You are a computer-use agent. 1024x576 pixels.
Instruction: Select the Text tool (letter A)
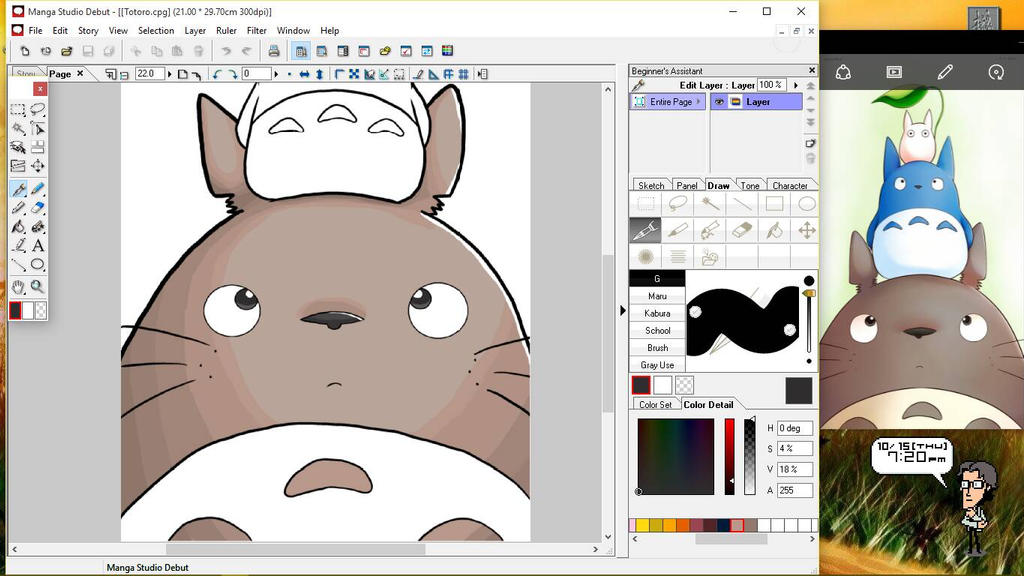point(38,246)
